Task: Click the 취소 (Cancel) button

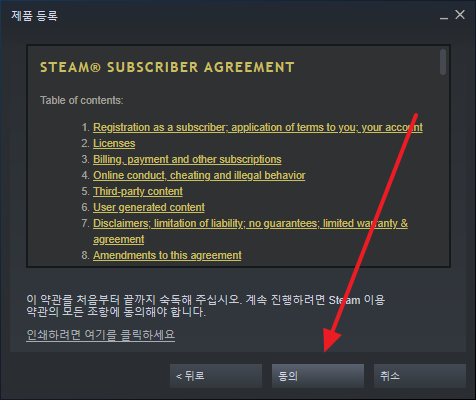Action: 420,376
